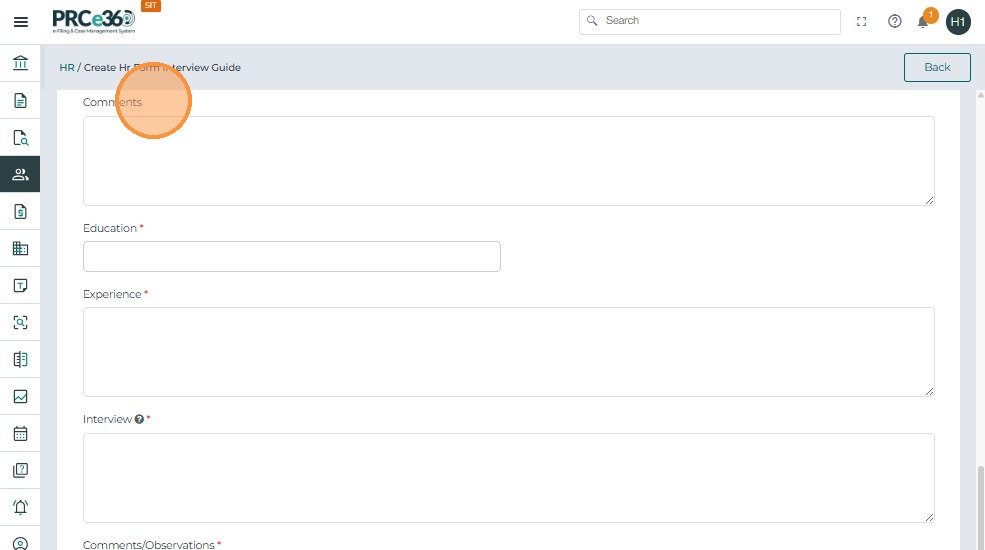Click the calendar icon in sidebar

(20, 434)
